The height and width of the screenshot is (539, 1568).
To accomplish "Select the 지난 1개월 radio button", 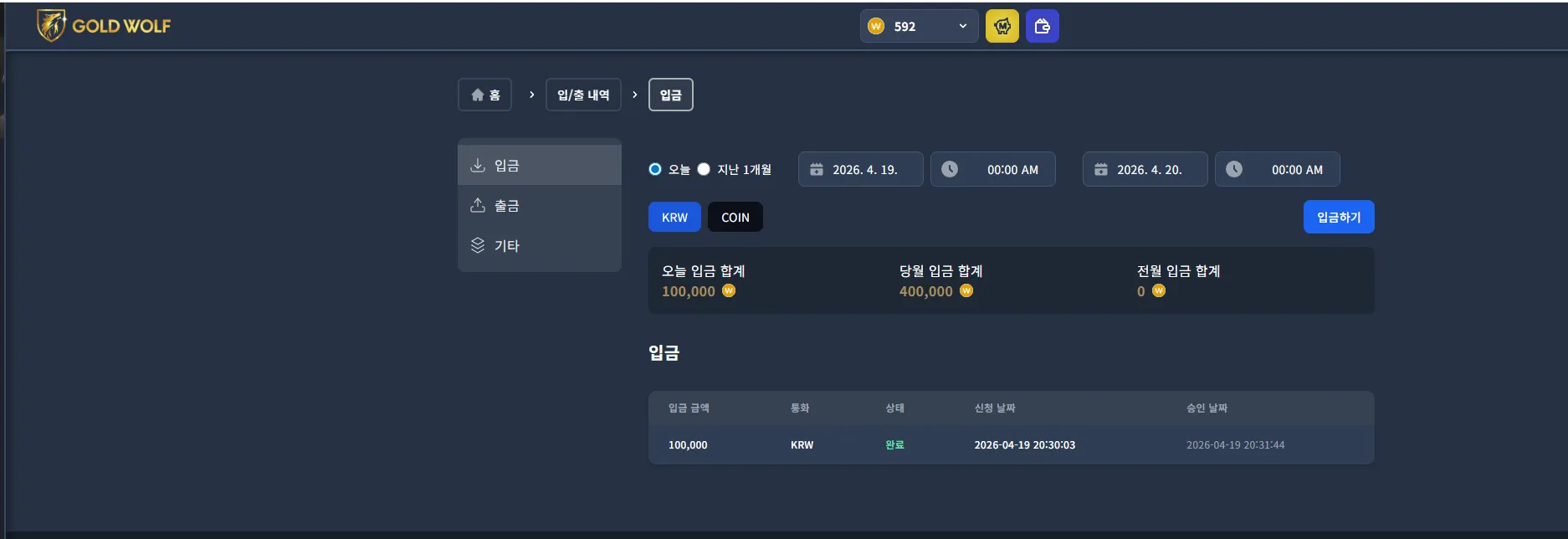I will [704, 169].
